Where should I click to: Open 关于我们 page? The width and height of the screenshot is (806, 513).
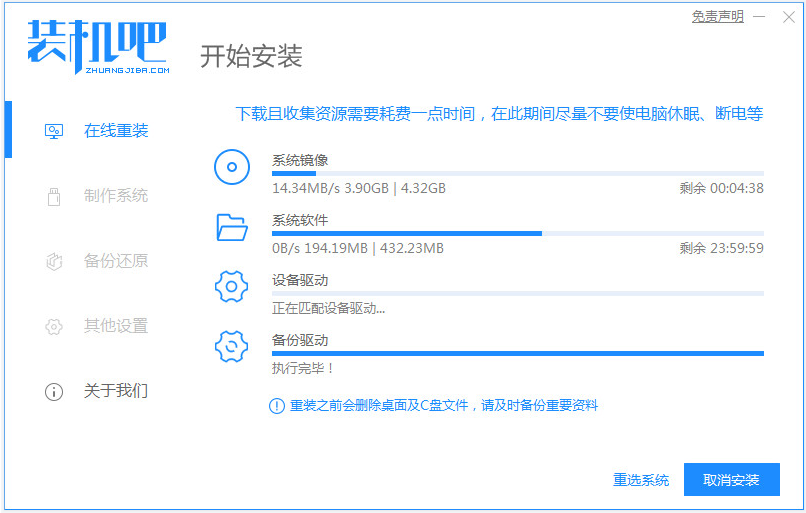pyautogui.click(x=116, y=391)
